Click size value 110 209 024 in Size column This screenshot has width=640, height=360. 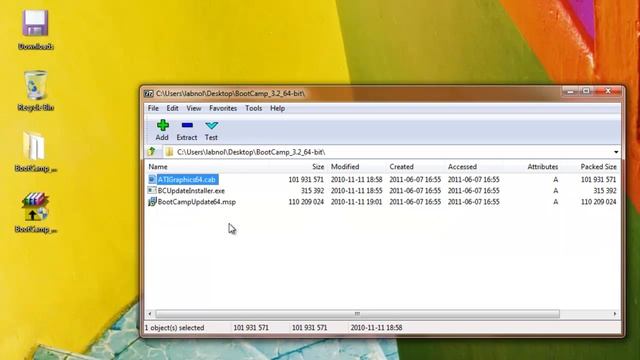tap(306, 202)
